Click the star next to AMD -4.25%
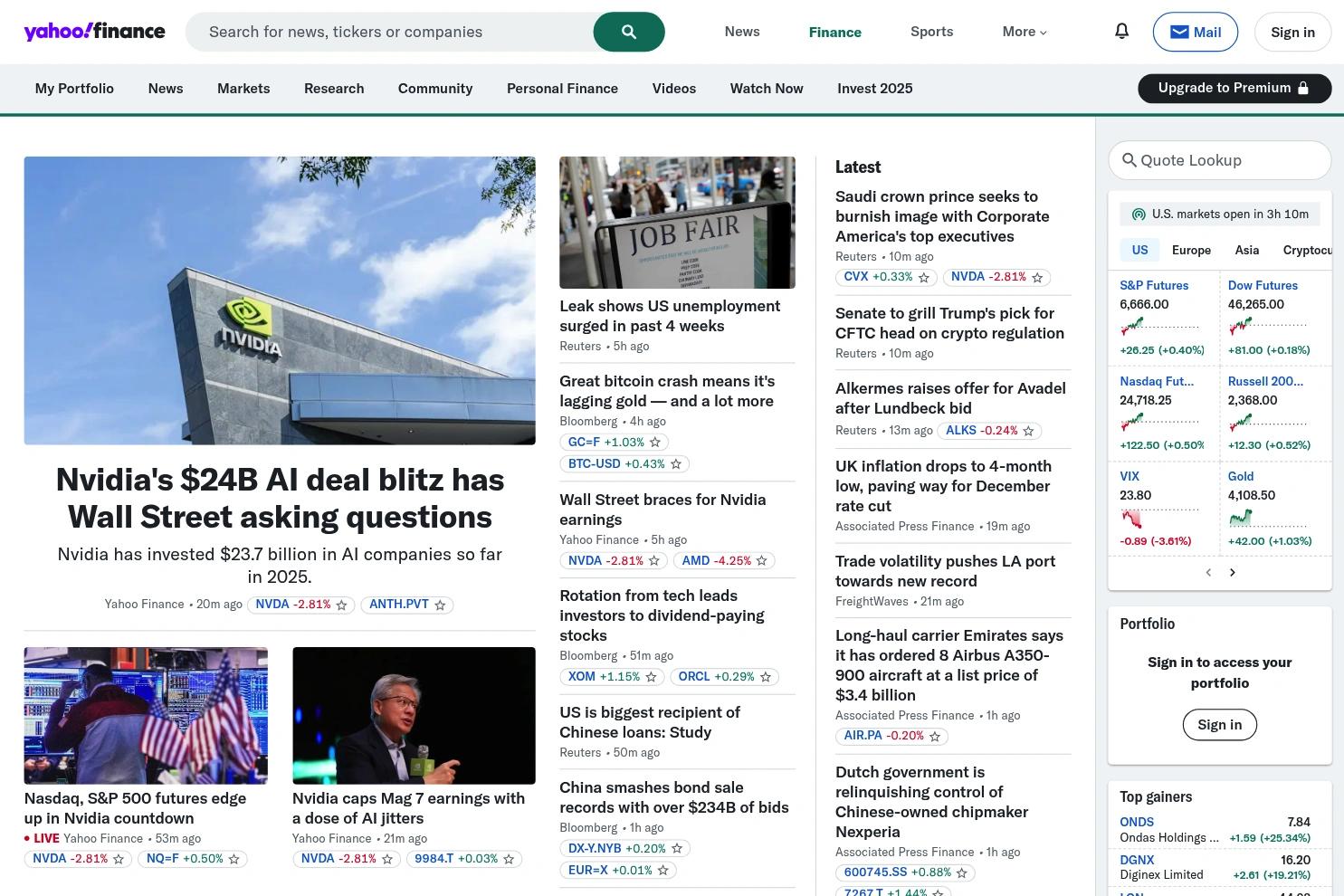The image size is (1344, 896). pyautogui.click(x=762, y=561)
